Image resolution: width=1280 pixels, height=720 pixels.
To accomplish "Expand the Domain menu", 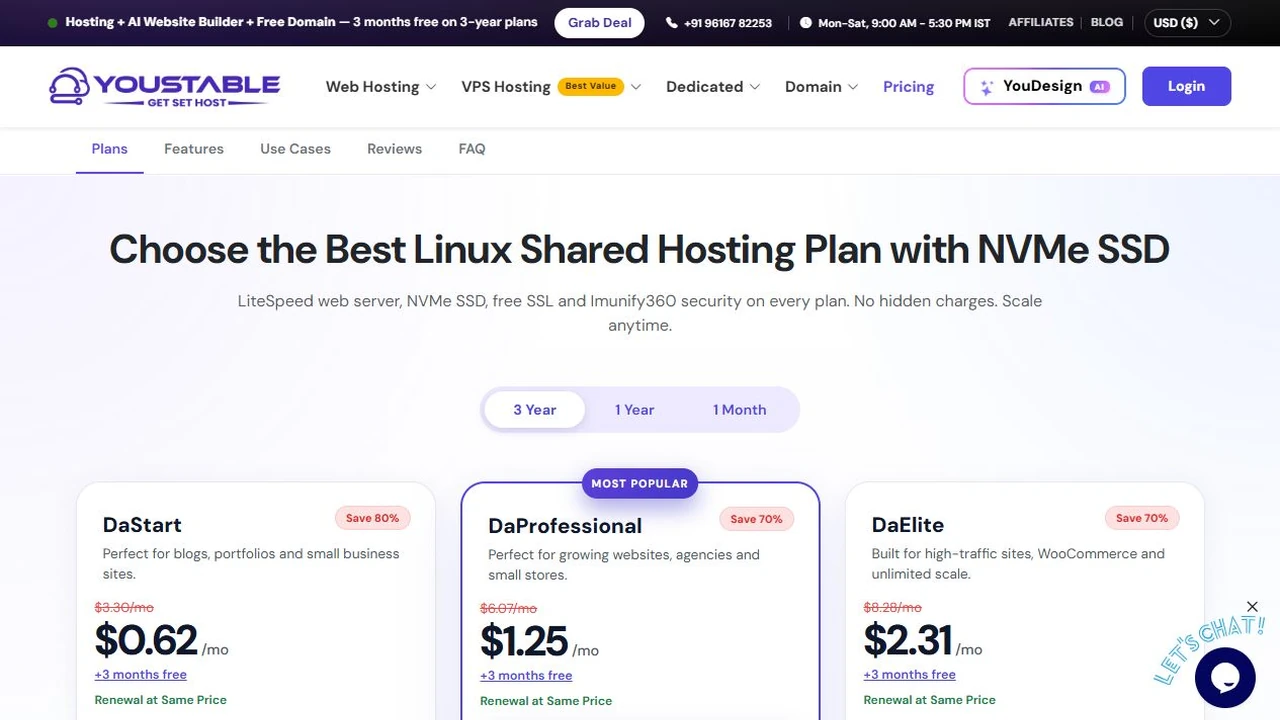I will [x=822, y=87].
